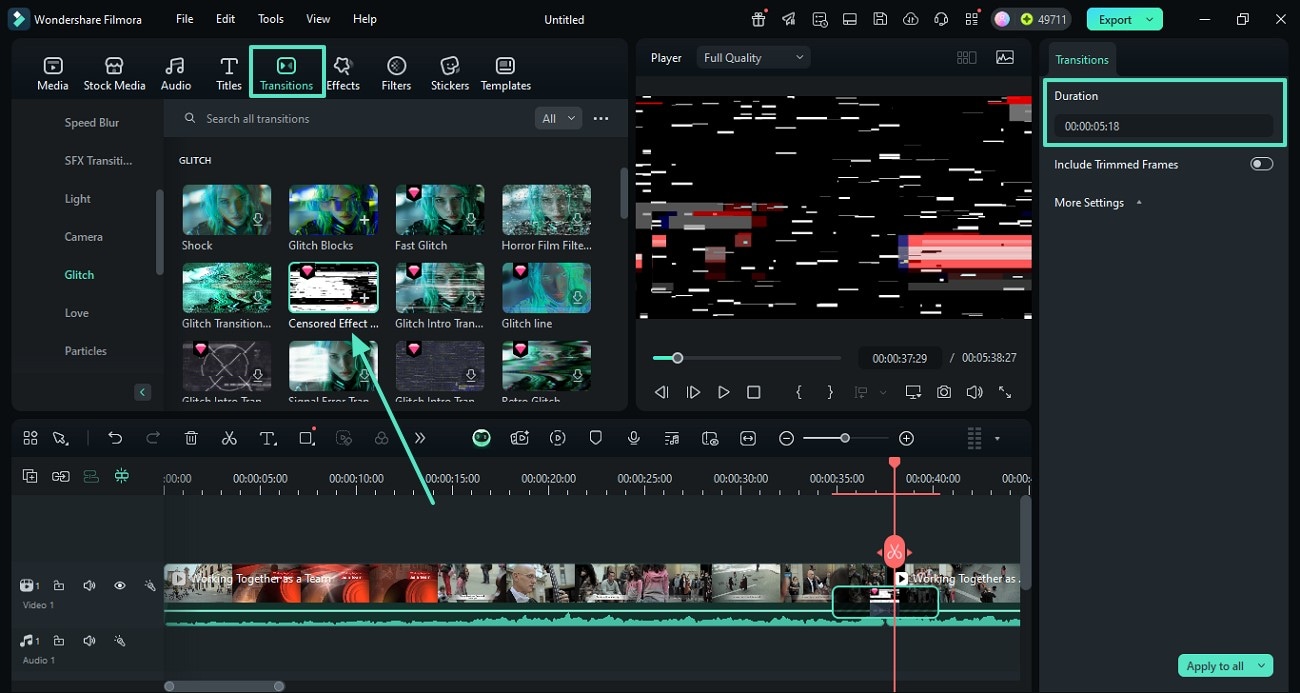Select the Glitch Blocks transition thumbnail

tap(333, 209)
